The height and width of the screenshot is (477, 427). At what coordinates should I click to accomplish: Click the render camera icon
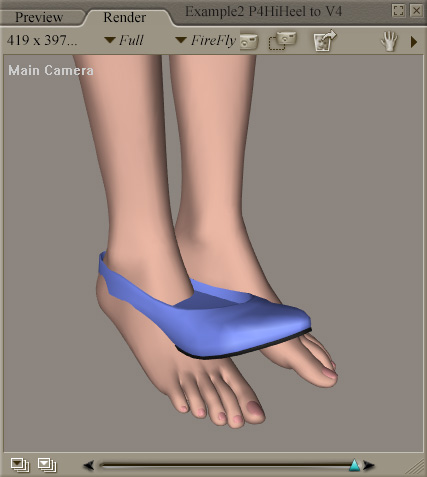[x=249, y=41]
